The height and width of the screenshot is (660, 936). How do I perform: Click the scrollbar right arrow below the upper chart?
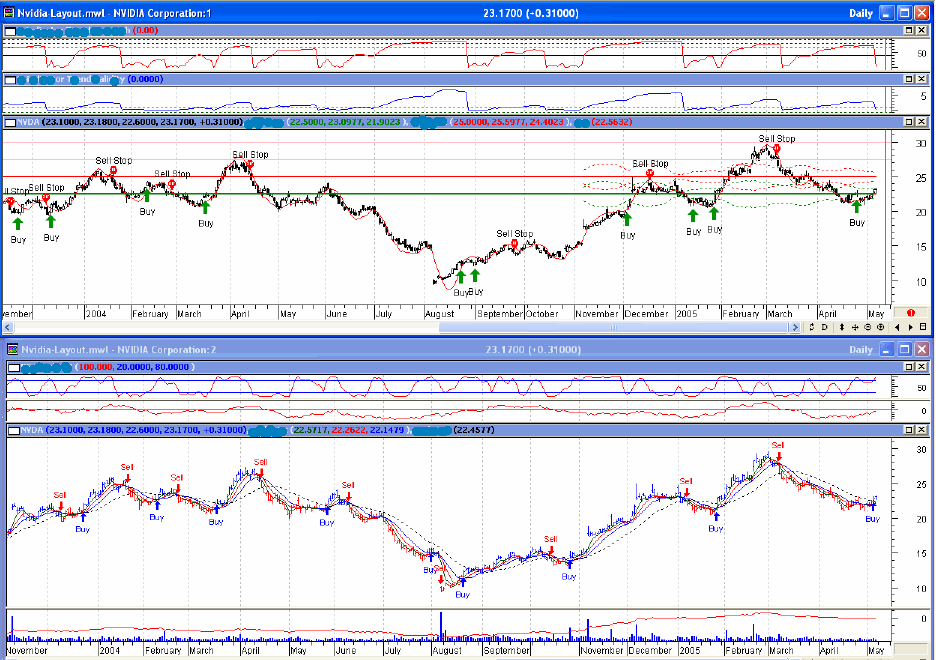[797, 327]
